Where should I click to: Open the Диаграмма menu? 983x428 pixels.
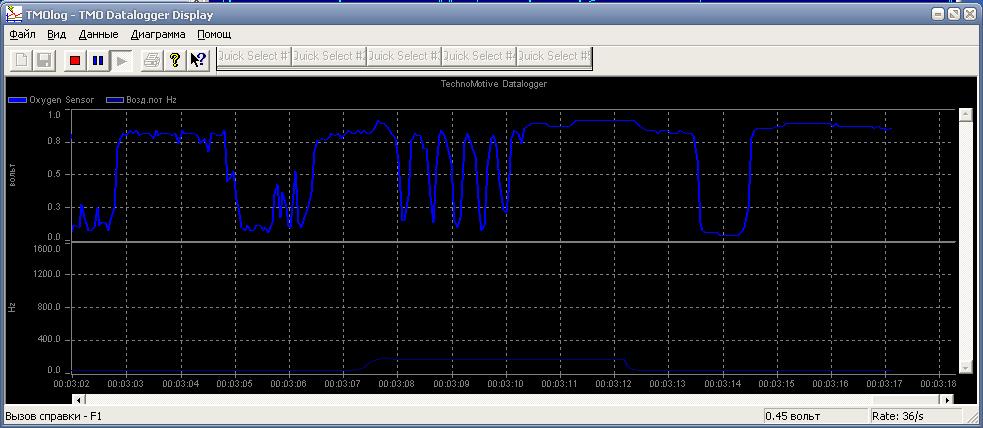157,34
